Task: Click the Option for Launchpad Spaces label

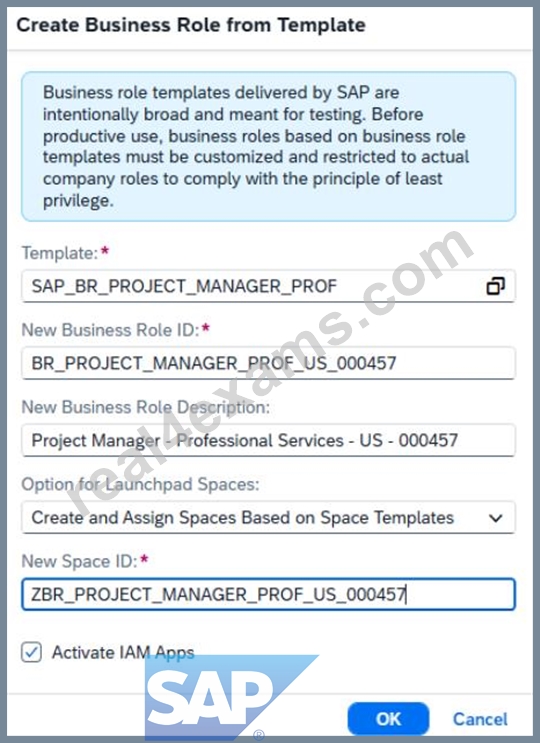Action: (141, 484)
